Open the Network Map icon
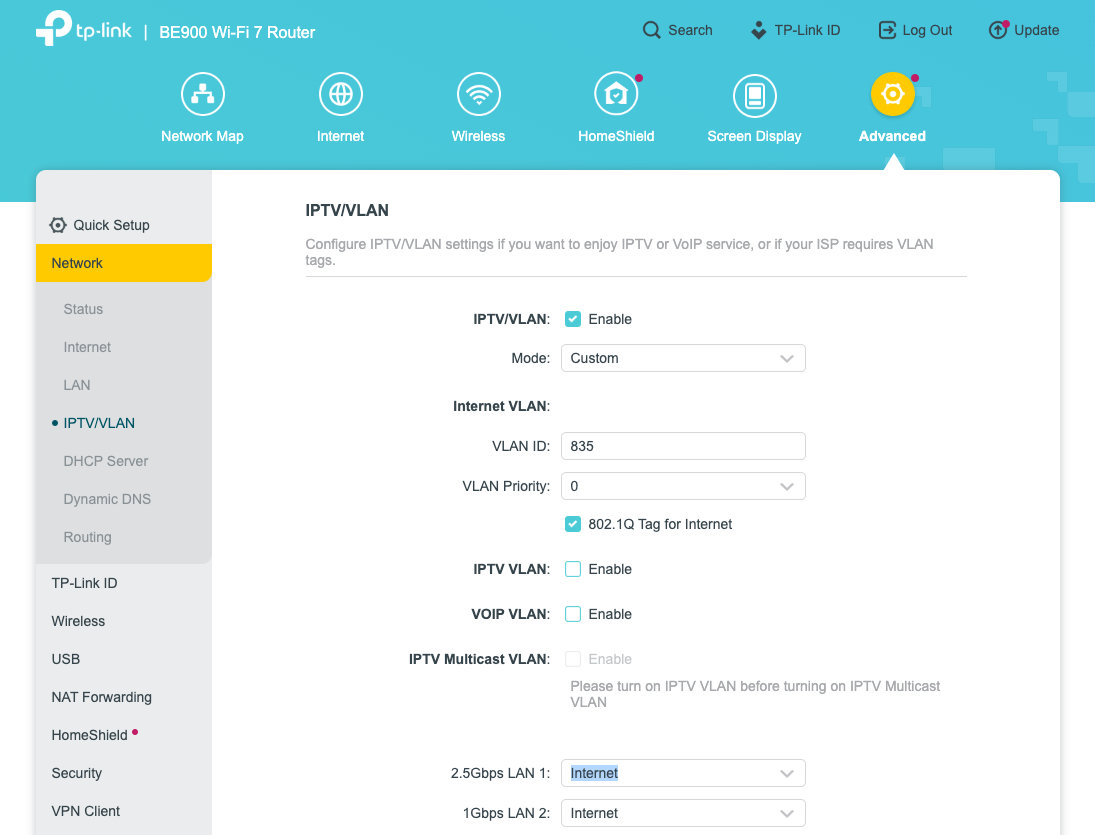This screenshot has height=835, width=1095. pyautogui.click(x=203, y=94)
